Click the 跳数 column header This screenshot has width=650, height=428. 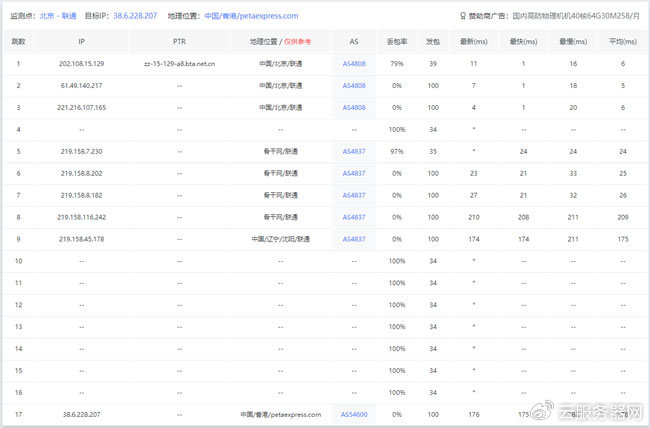coord(19,41)
